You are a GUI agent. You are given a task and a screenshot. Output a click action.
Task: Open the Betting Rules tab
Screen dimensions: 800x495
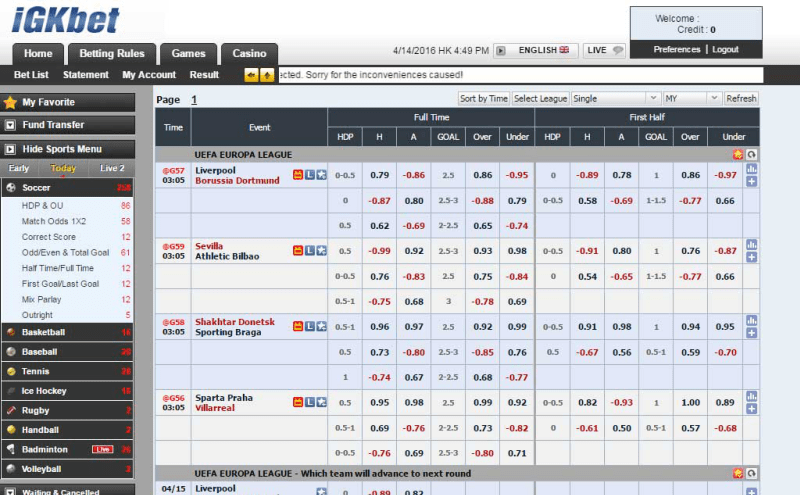click(112, 54)
